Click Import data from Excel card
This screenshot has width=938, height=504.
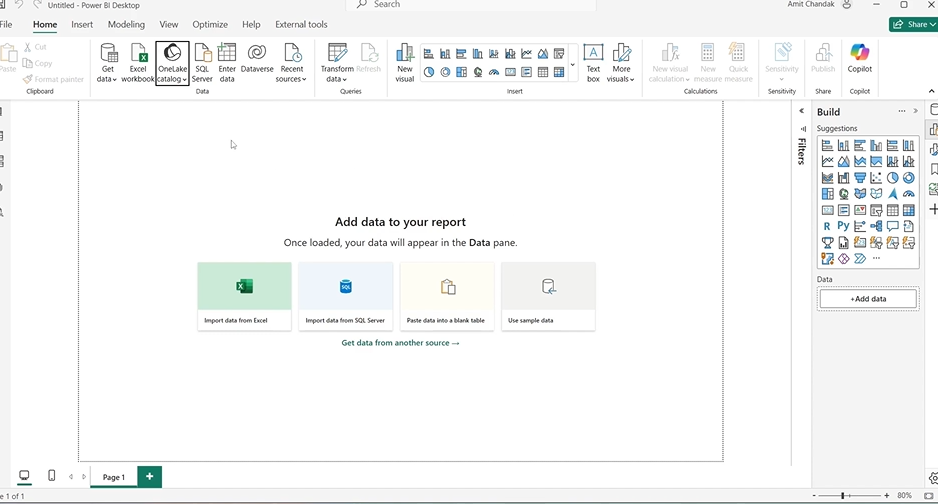[x=245, y=296]
